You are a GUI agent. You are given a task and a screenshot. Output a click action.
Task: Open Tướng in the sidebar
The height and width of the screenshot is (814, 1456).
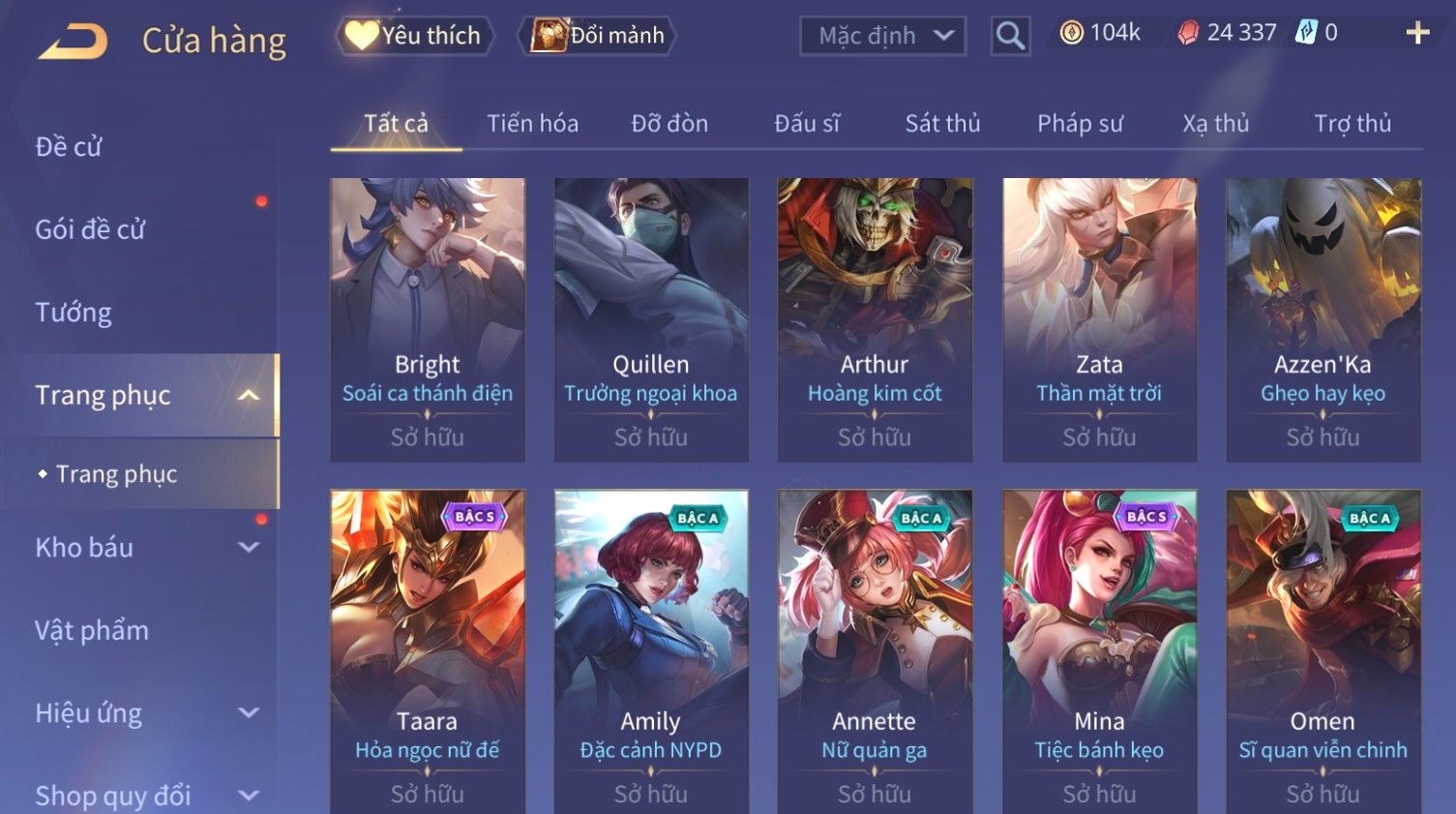click(x=74, y=312)
